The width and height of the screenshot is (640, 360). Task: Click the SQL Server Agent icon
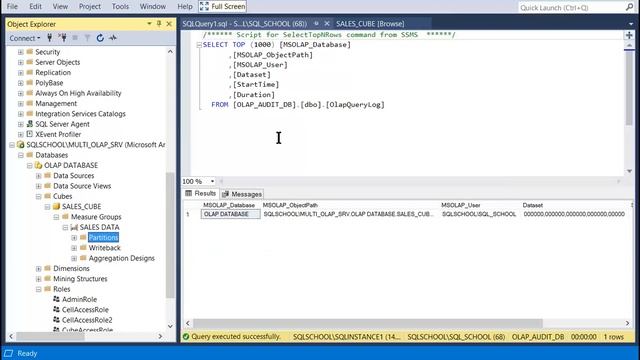pos(29,124)
